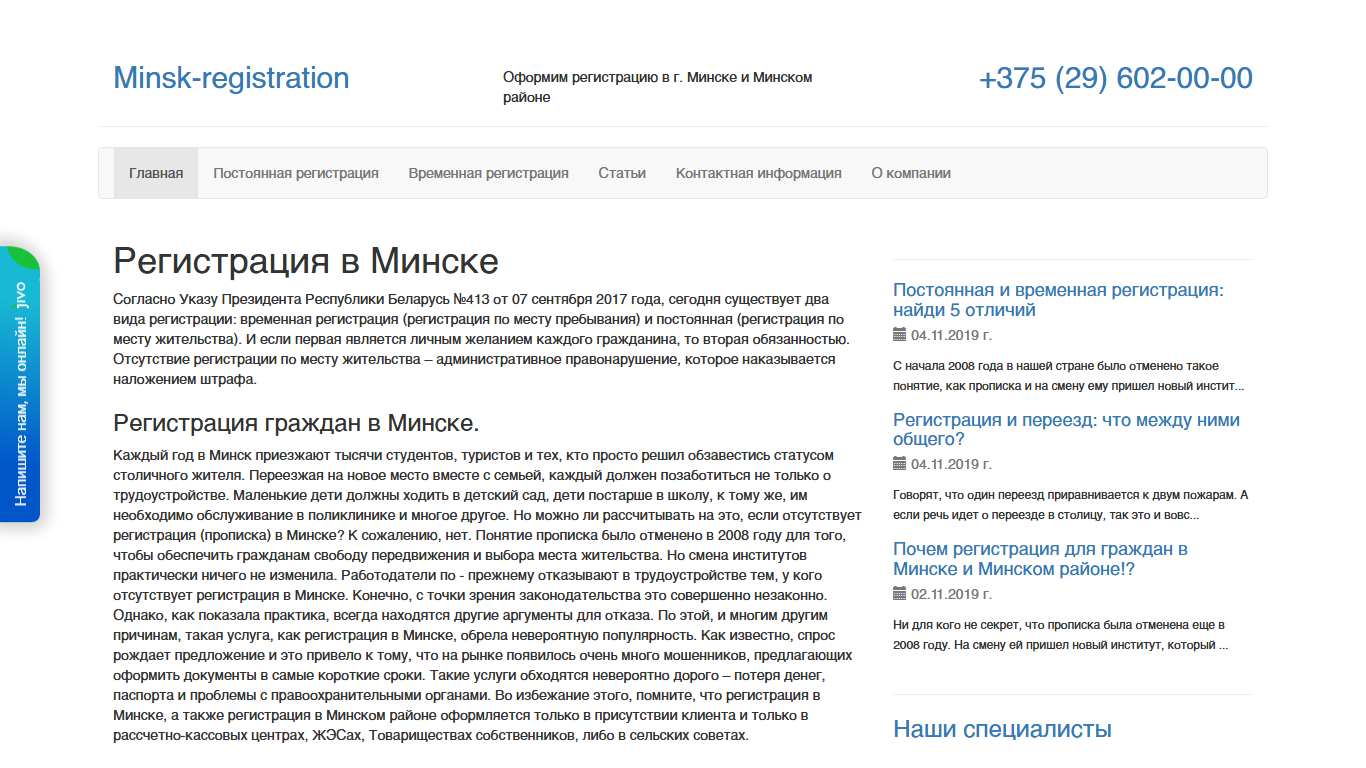Image resolution: width=1366 pixels, height=768 pixels.
Task: Click the 'Наши специалисты' heading
Action: click(1002, 729)
